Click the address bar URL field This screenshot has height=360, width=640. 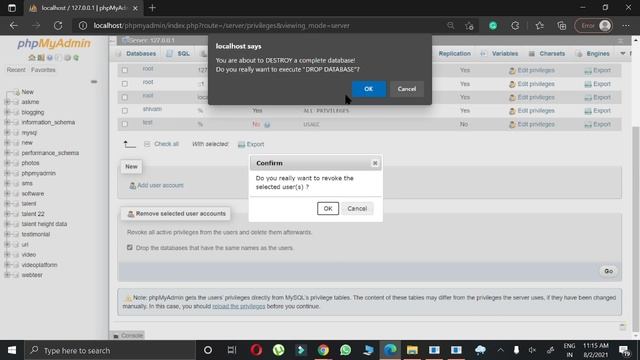point(261,25)
